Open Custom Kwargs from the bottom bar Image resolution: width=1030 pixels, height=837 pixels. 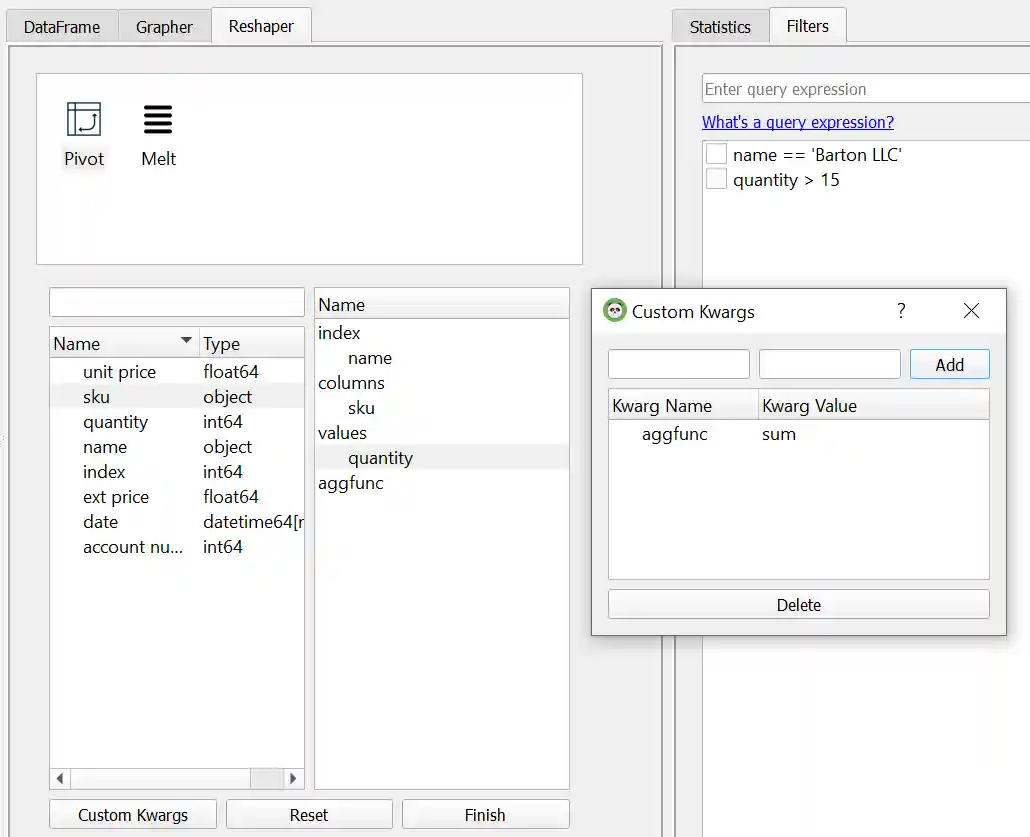coord(132,814)
